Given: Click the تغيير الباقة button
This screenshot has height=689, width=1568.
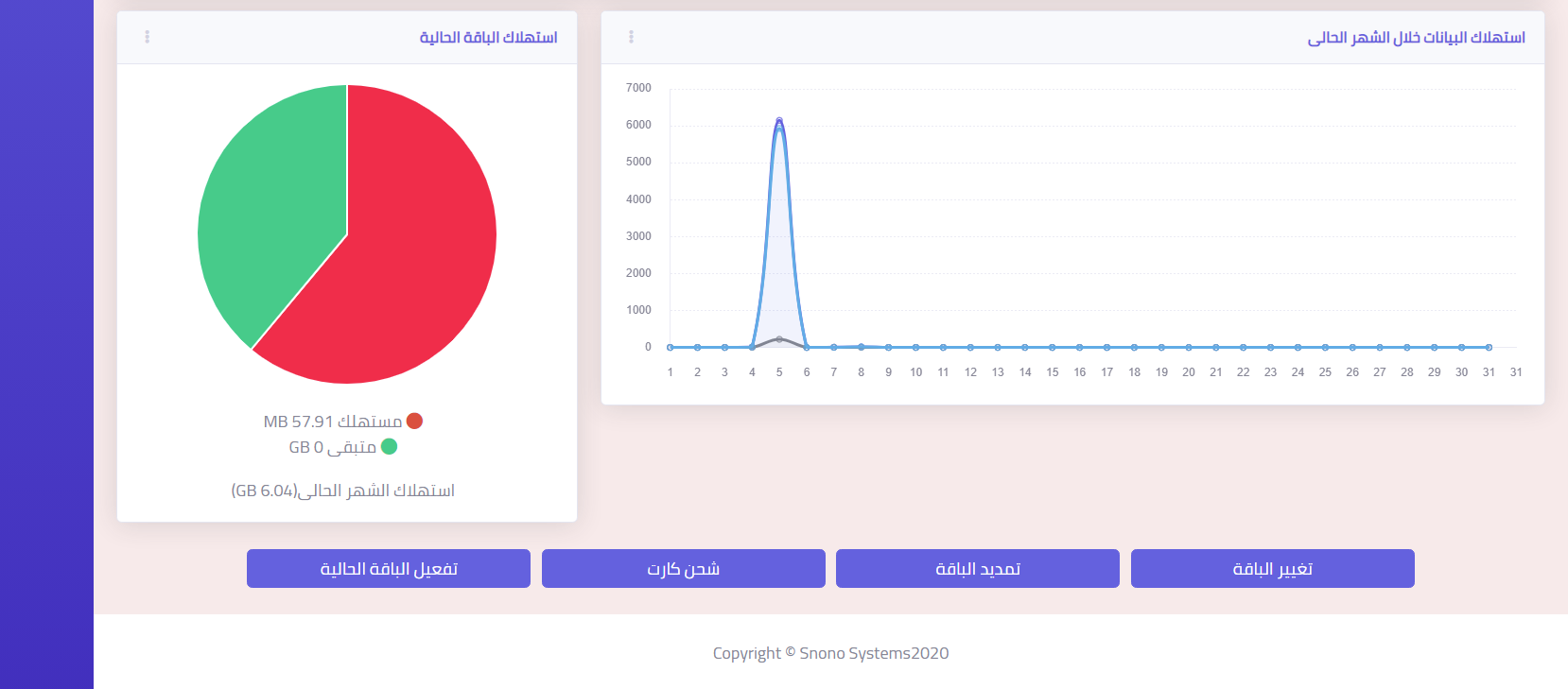Looking at the screenshot, I should pyautogui.click(x=1273, y=569).
